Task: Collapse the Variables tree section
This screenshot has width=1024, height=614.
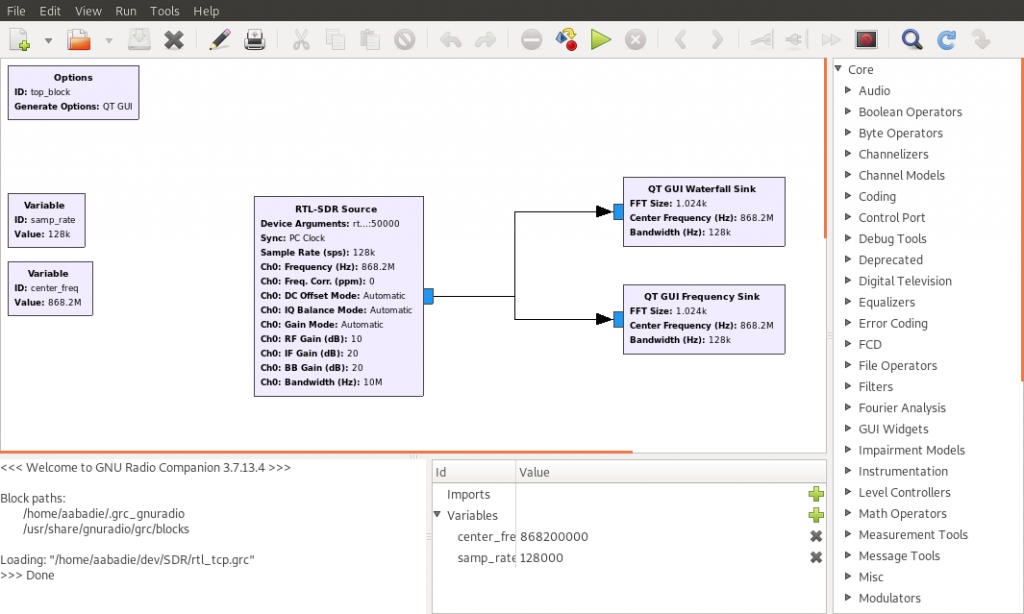Action: click(438, 514)
